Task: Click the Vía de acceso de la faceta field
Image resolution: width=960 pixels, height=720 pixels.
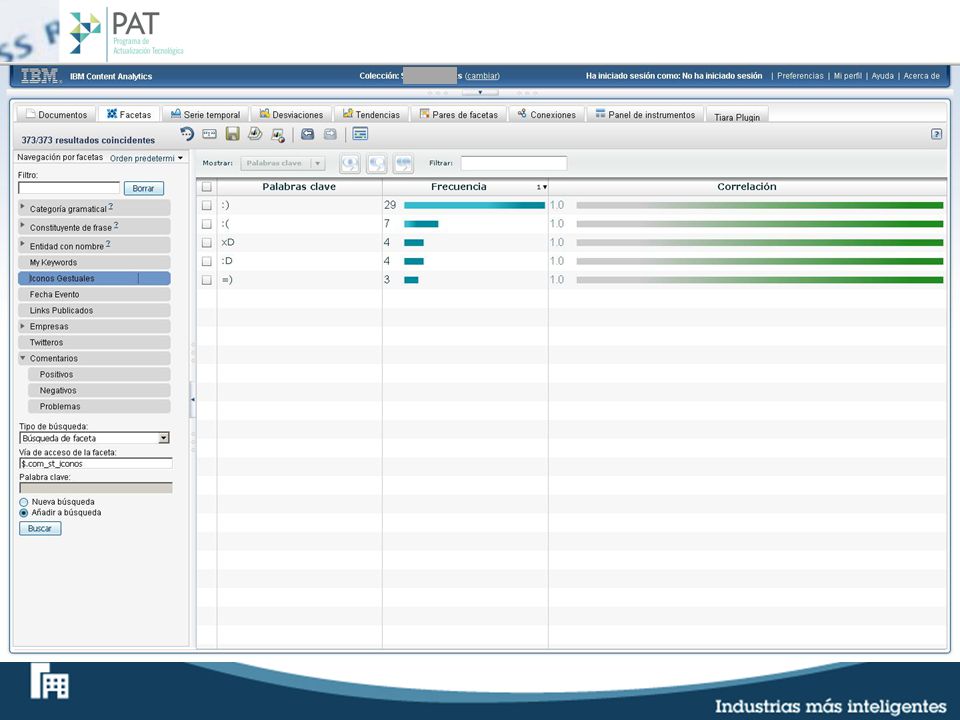Action: pyautogui.click(x=96, y=463)
